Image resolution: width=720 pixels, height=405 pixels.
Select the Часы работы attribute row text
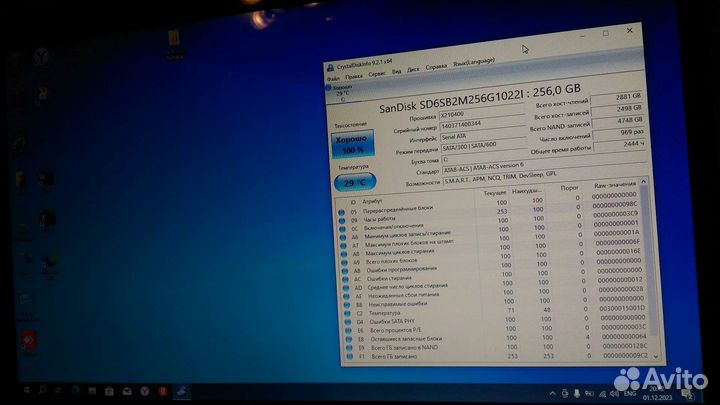(x=379, y=219)
